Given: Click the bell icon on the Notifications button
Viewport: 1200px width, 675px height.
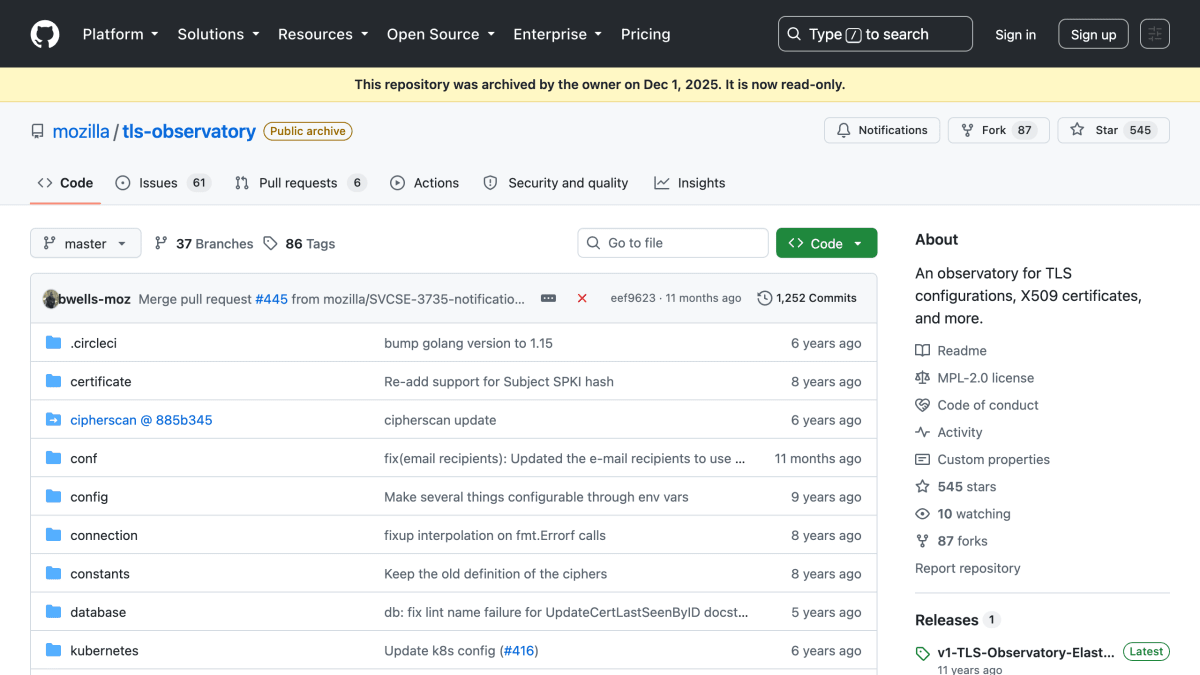Looking at the screenshot, I should 844,130.
